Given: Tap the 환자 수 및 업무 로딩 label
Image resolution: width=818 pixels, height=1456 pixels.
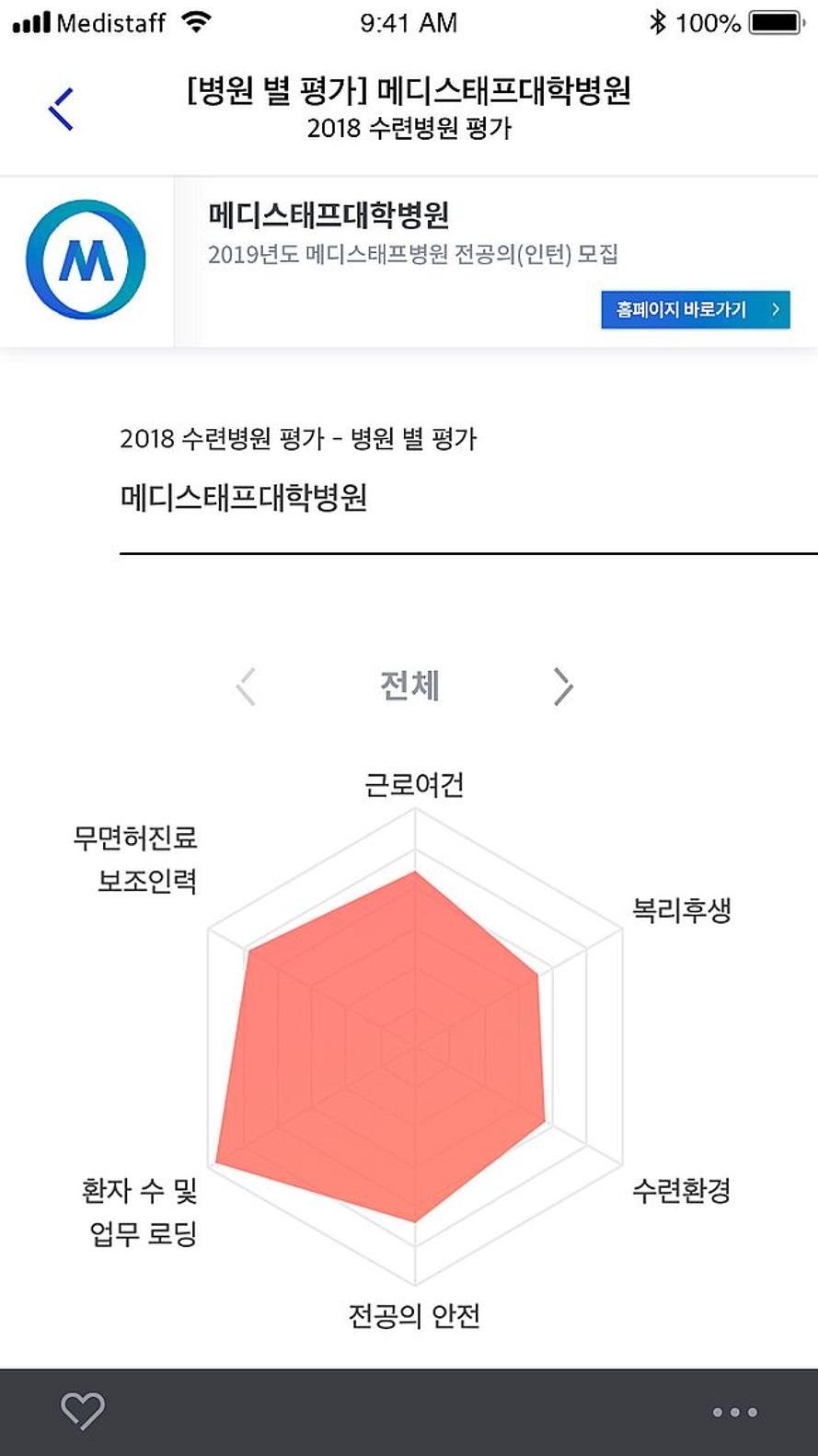Looking at the screenshot, I should pyautogui.click(x=142, y=1212).
